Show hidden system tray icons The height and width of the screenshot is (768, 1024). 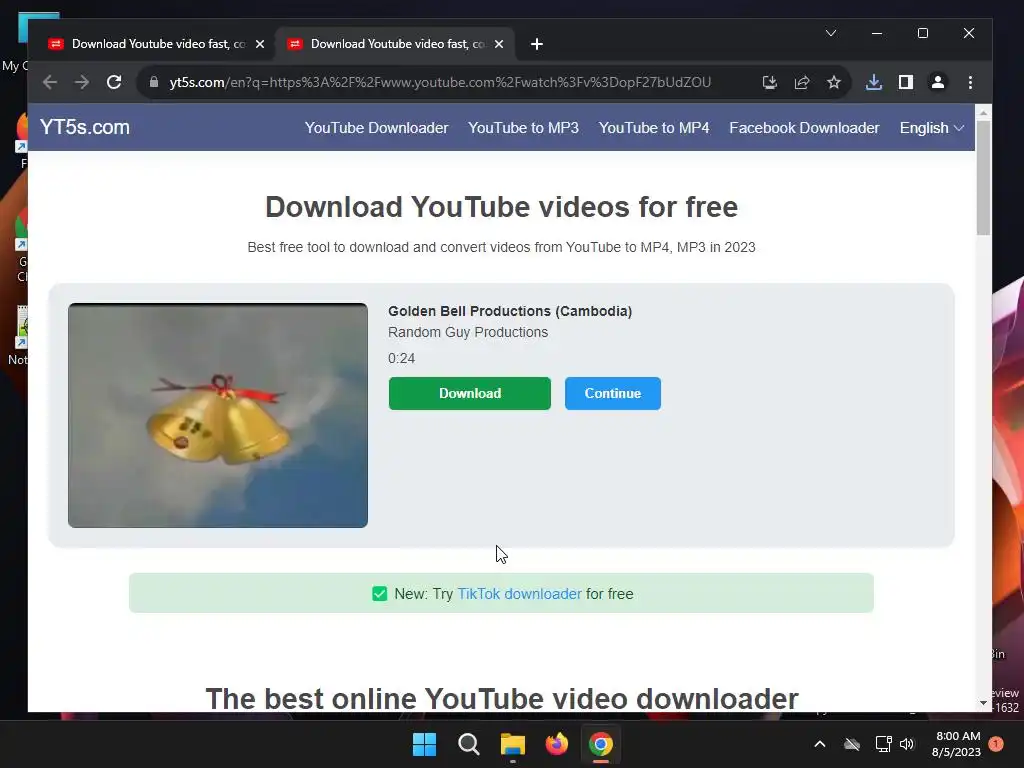click(x=820, y=744)
